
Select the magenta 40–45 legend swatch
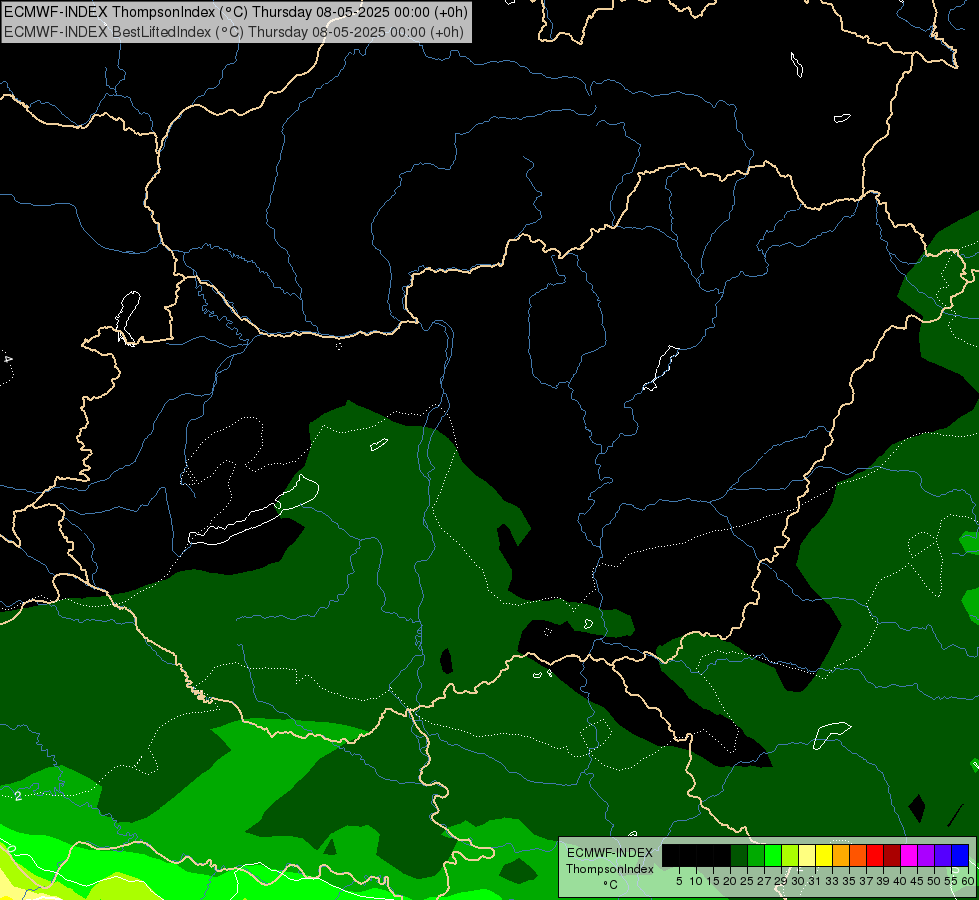point(908,855)
